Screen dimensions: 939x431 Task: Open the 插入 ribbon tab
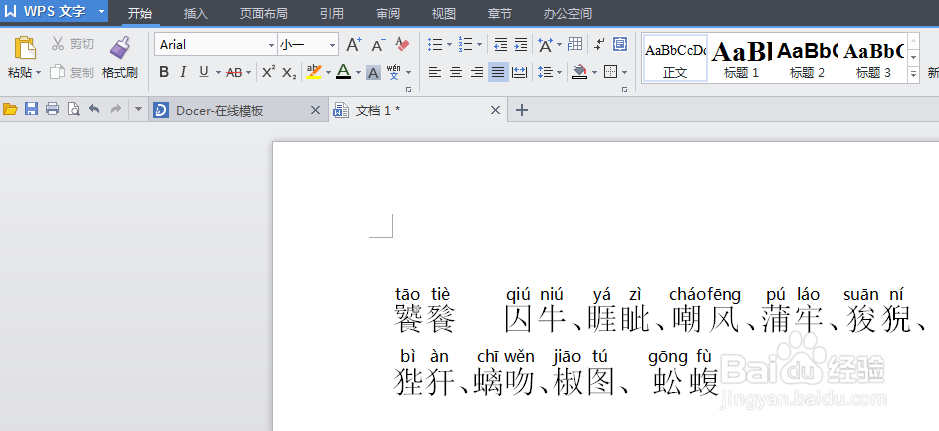coord(196,13)
